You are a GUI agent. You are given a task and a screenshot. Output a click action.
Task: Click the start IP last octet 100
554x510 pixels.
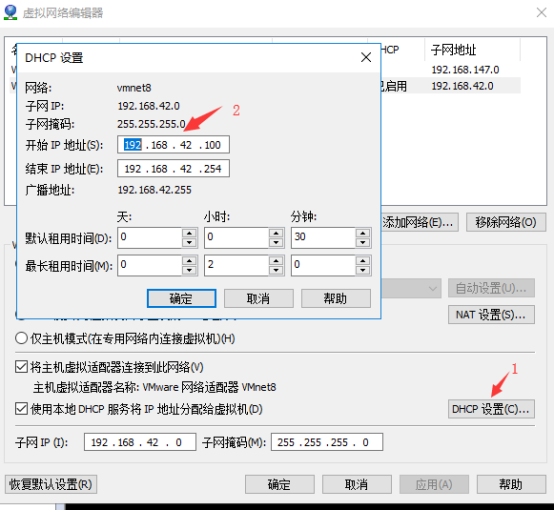(212, 145)
